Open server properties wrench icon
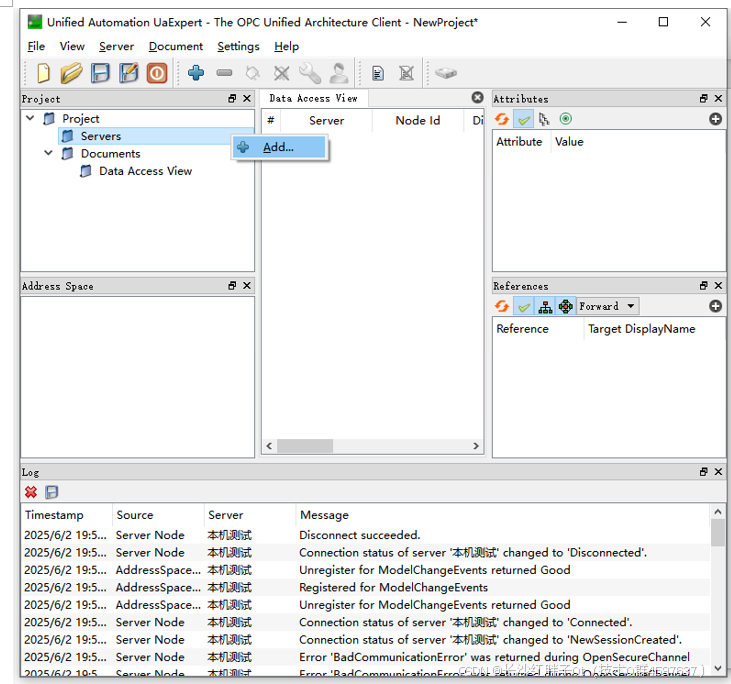The image size is (731, 684). point(310,73)
